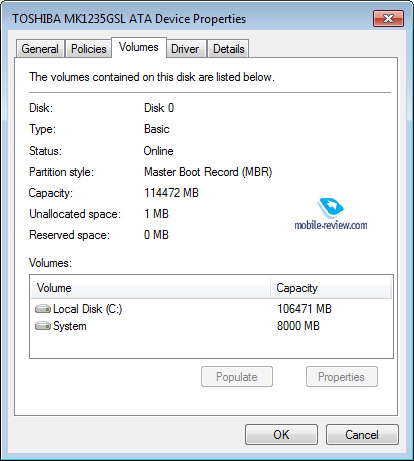Click the mobile-review.com watermark text
Viewport: 414px width, 461px height.
(x=331, y=225)
